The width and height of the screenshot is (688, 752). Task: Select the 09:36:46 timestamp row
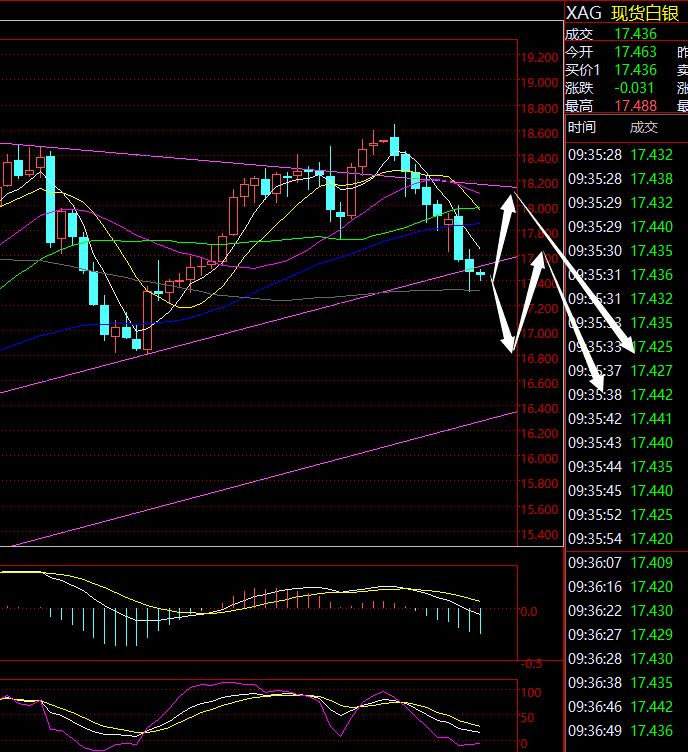point(620,706)
